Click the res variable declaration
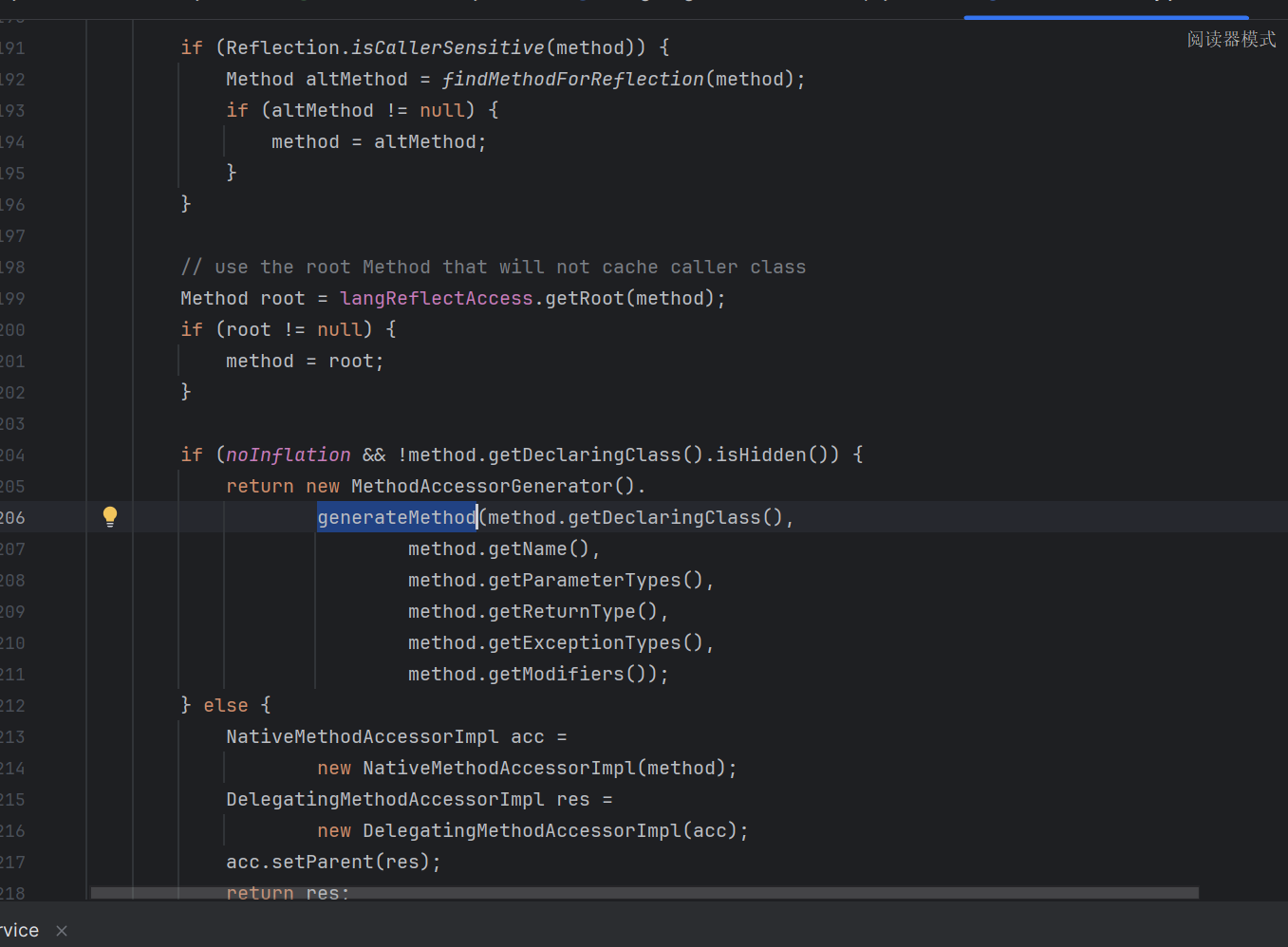This screenshot has height=947, width=1288. coord(573,799)
